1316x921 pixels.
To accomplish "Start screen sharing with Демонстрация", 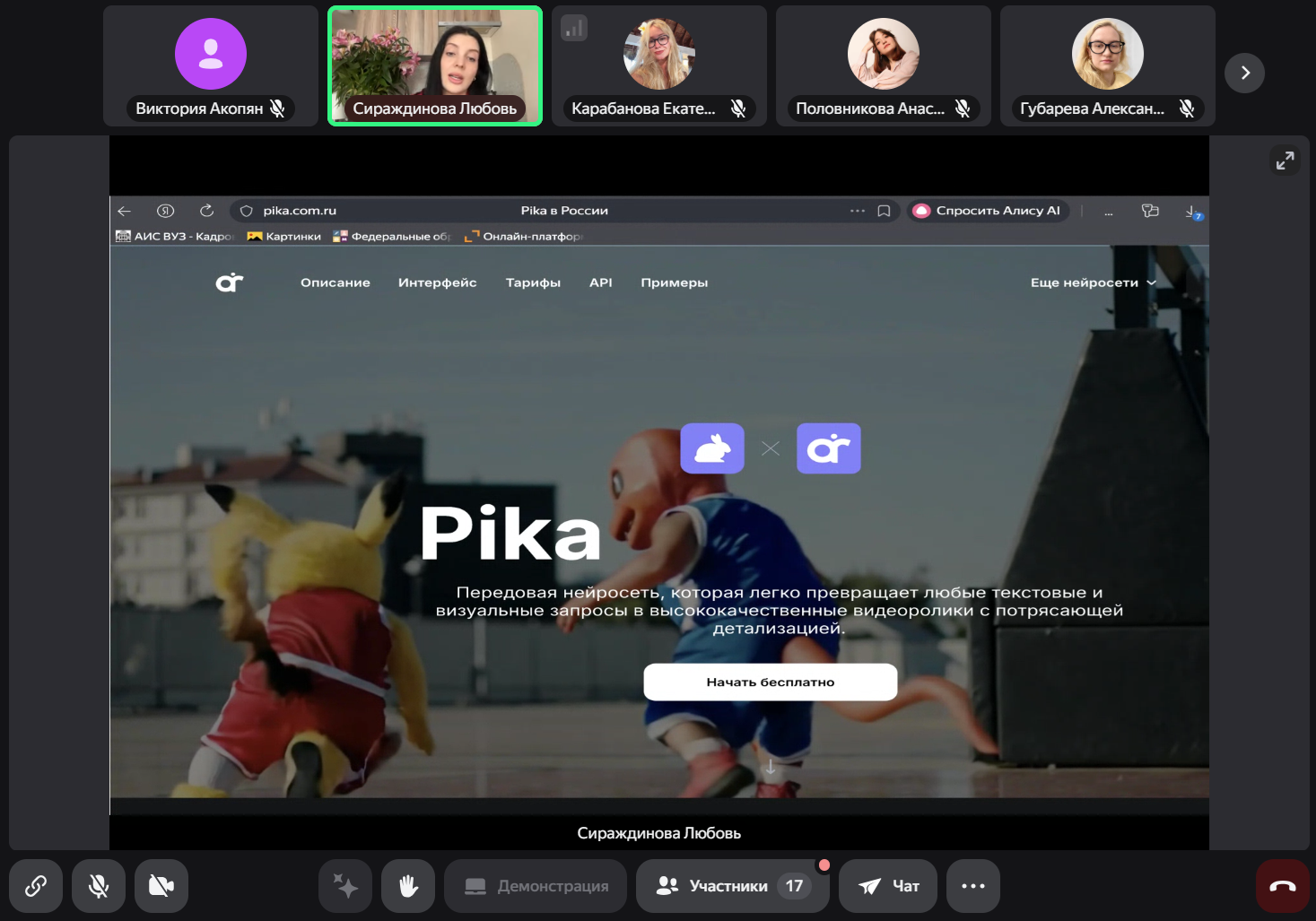I will pos(536,886).
